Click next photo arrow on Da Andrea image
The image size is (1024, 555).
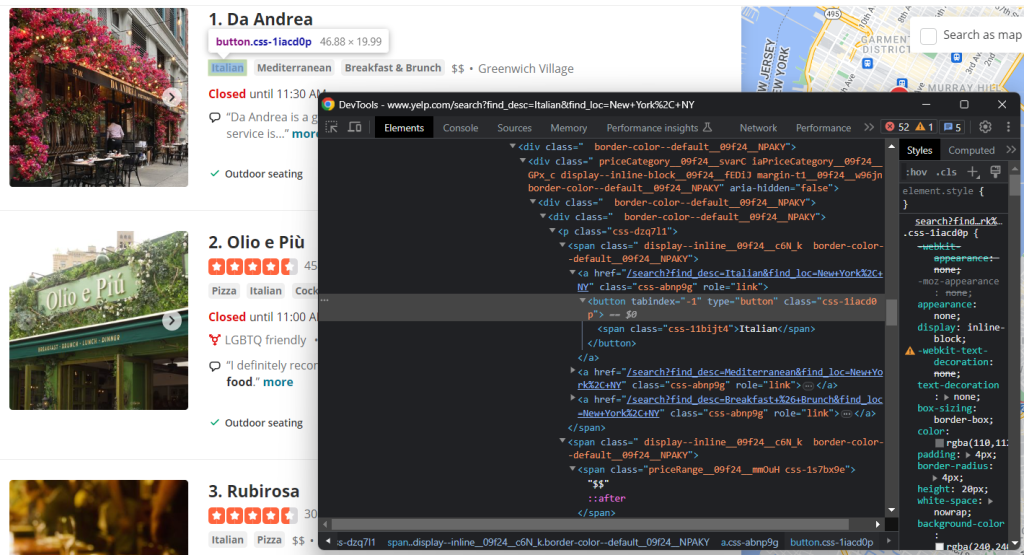172,97
